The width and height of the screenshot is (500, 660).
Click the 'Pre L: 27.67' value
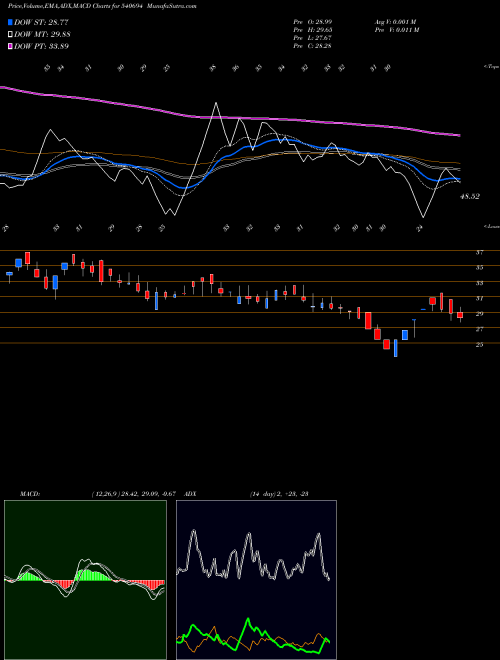coord(312,38)
